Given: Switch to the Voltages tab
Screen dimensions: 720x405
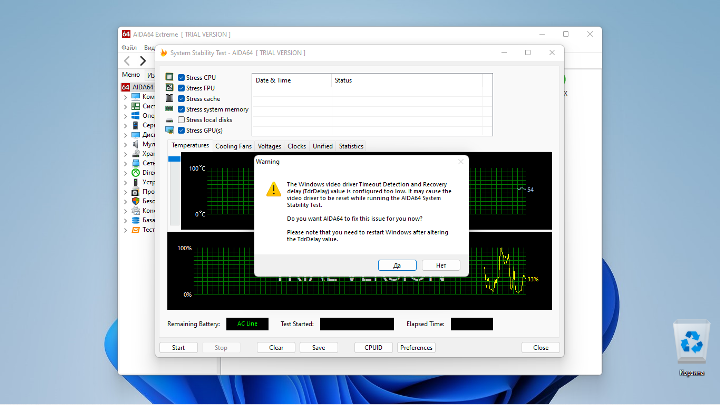Looking at the screenshot, I should pos(269,146).
